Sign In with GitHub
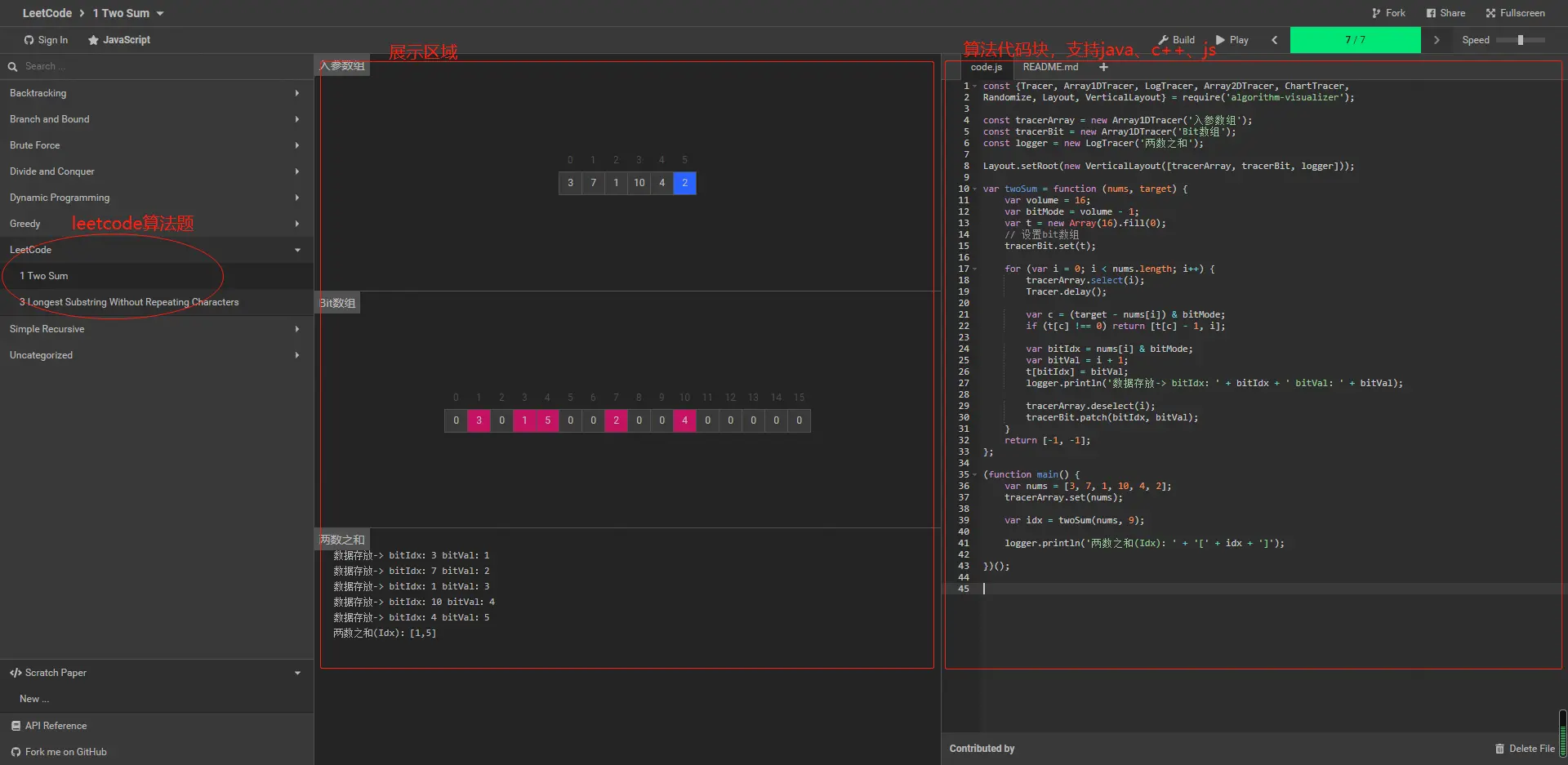This screenshot has width=1568, height=765. point(46,40)
